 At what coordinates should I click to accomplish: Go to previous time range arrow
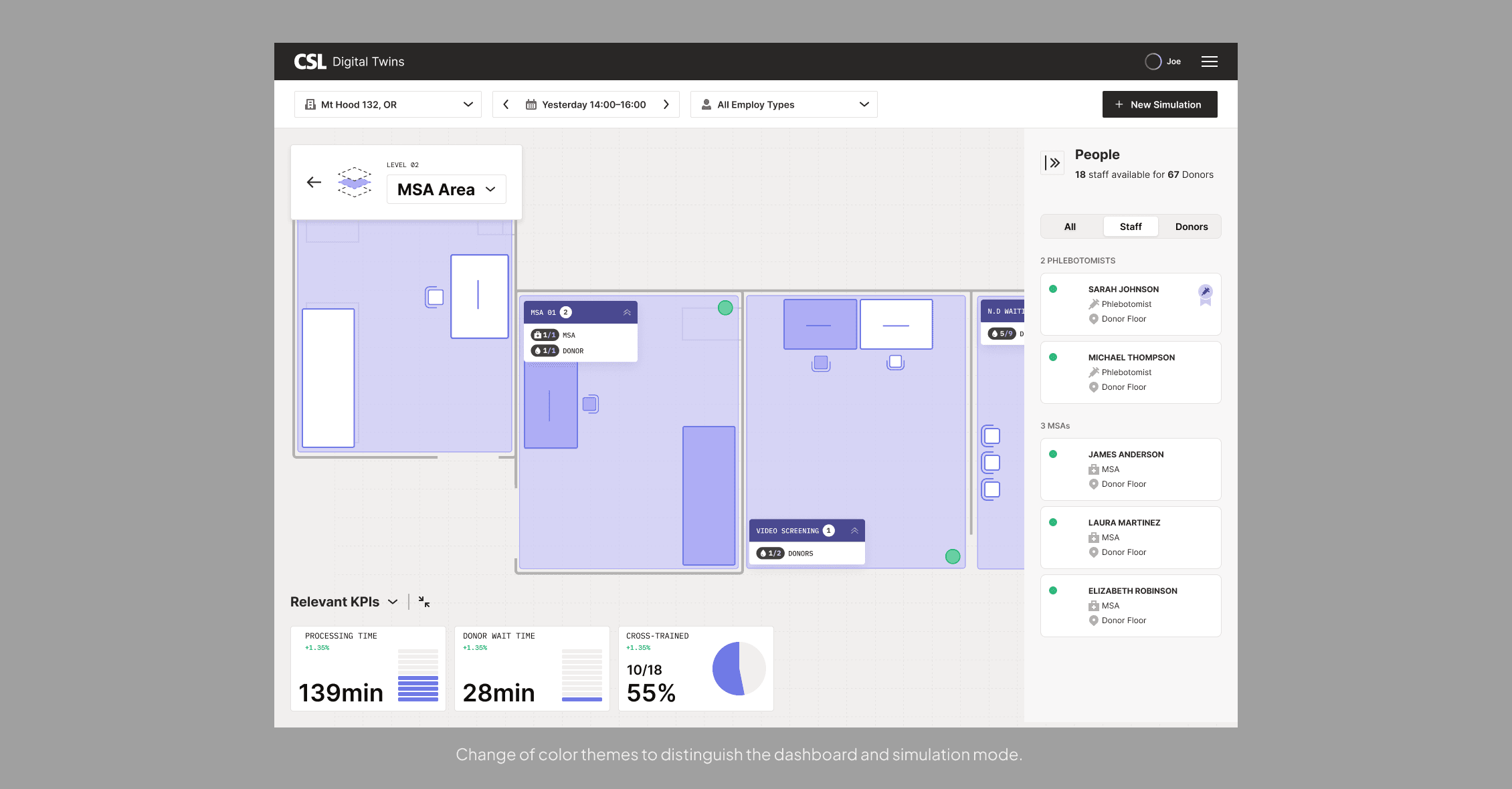pyautogui.click(x=506, y=104)
